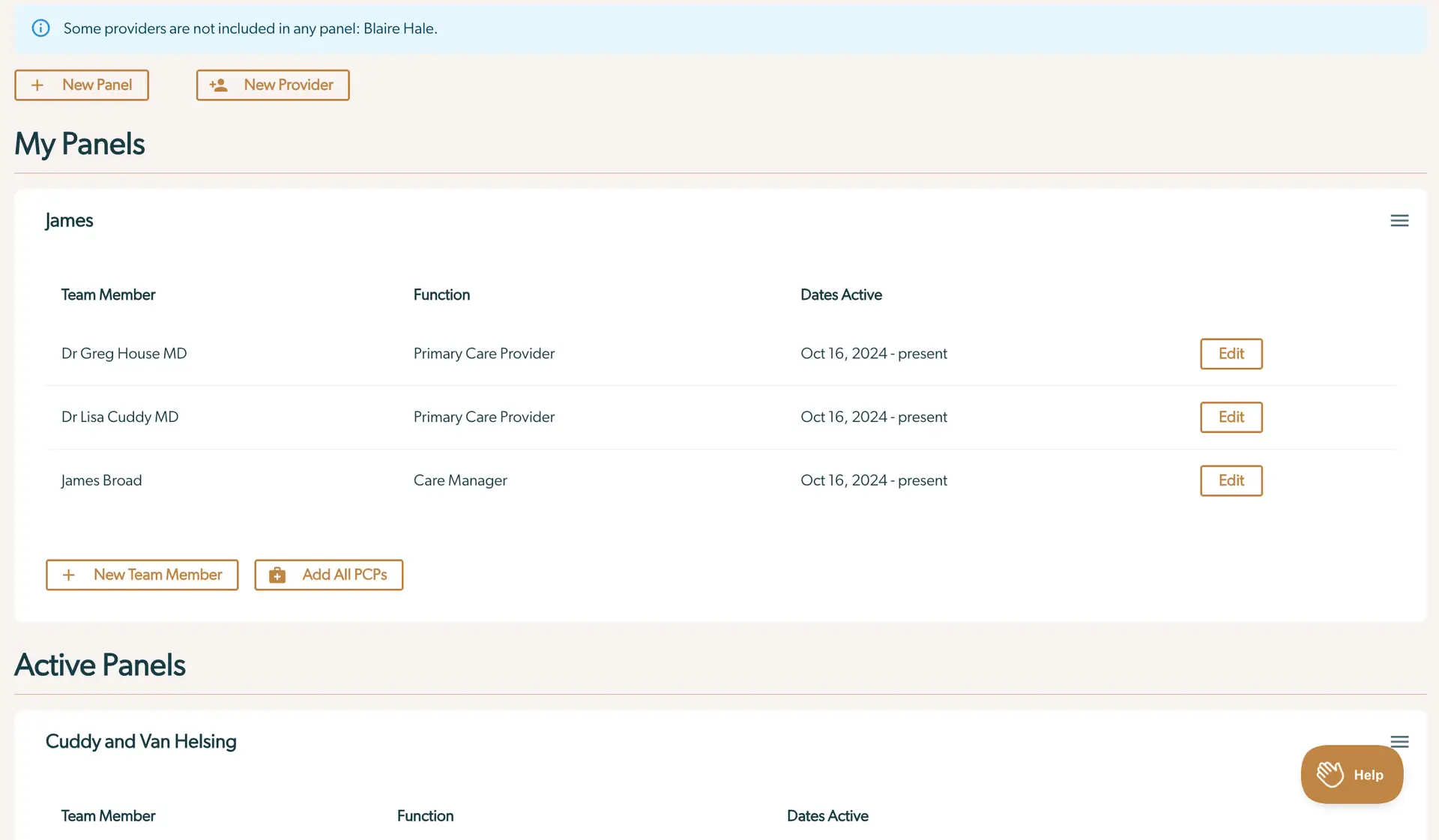Click the medical bag icon on Add All PCPs
The image size is (1439, 840).
point(277,575)
